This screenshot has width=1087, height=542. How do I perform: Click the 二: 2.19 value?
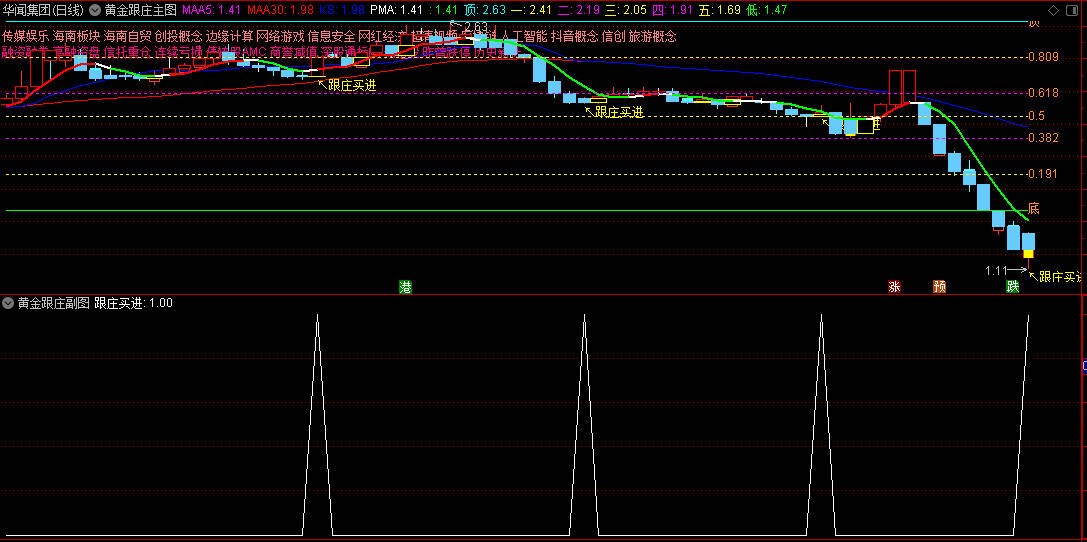(580, 10)
